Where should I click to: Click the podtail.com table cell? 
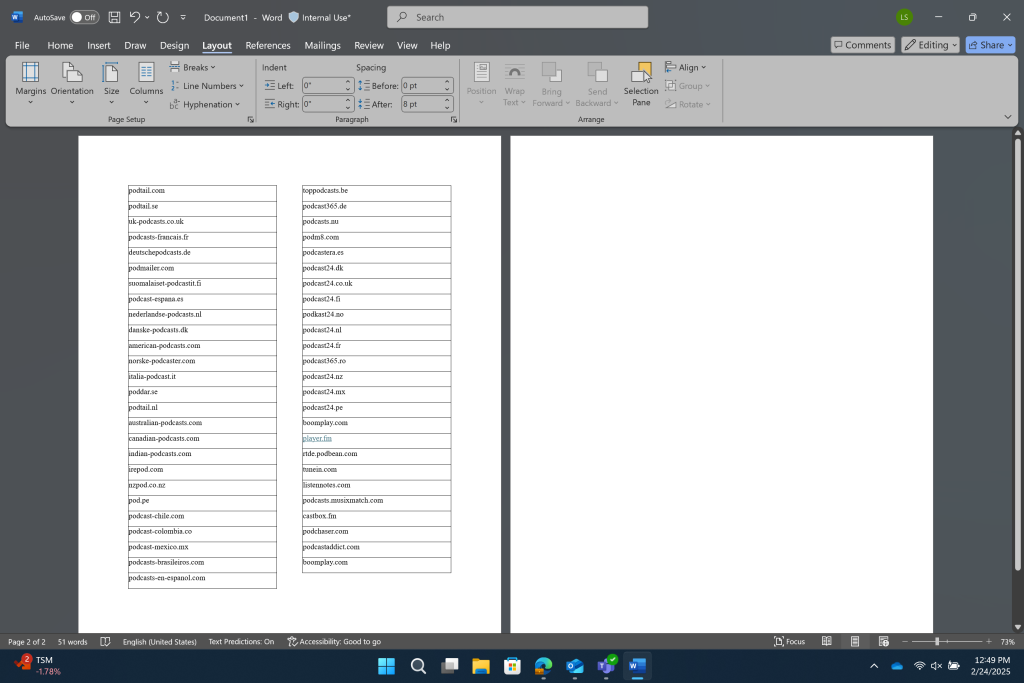202,191
